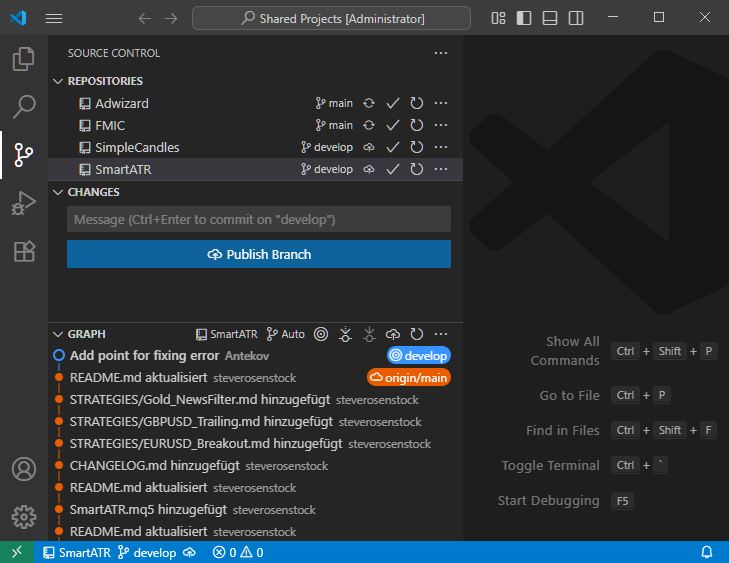Open the Search view in the activity bar
This screenshot has height=563, width=729.
pyautogui.click(x=24, y=106)
